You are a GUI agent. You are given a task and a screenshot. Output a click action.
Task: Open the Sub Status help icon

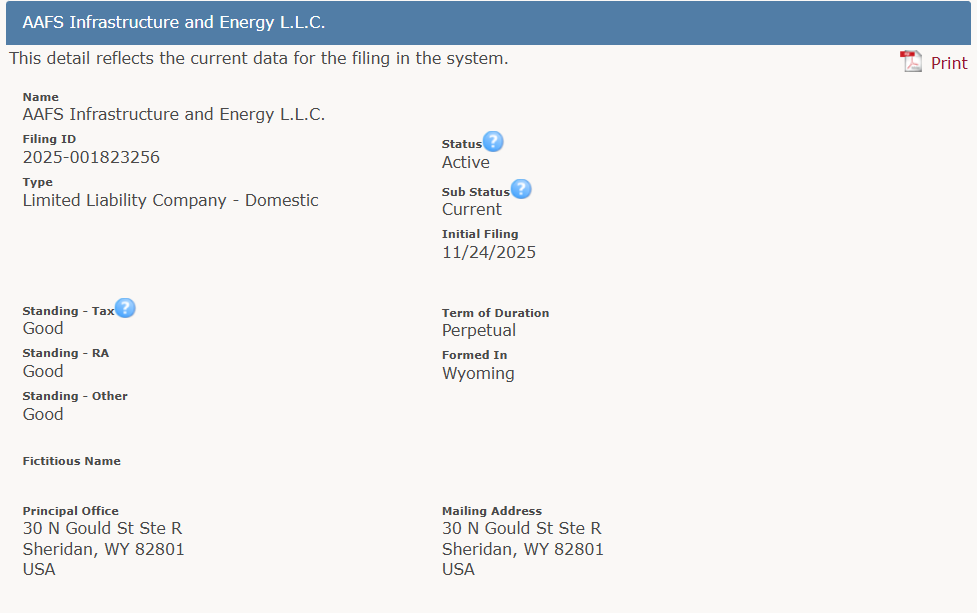[521, 189]
